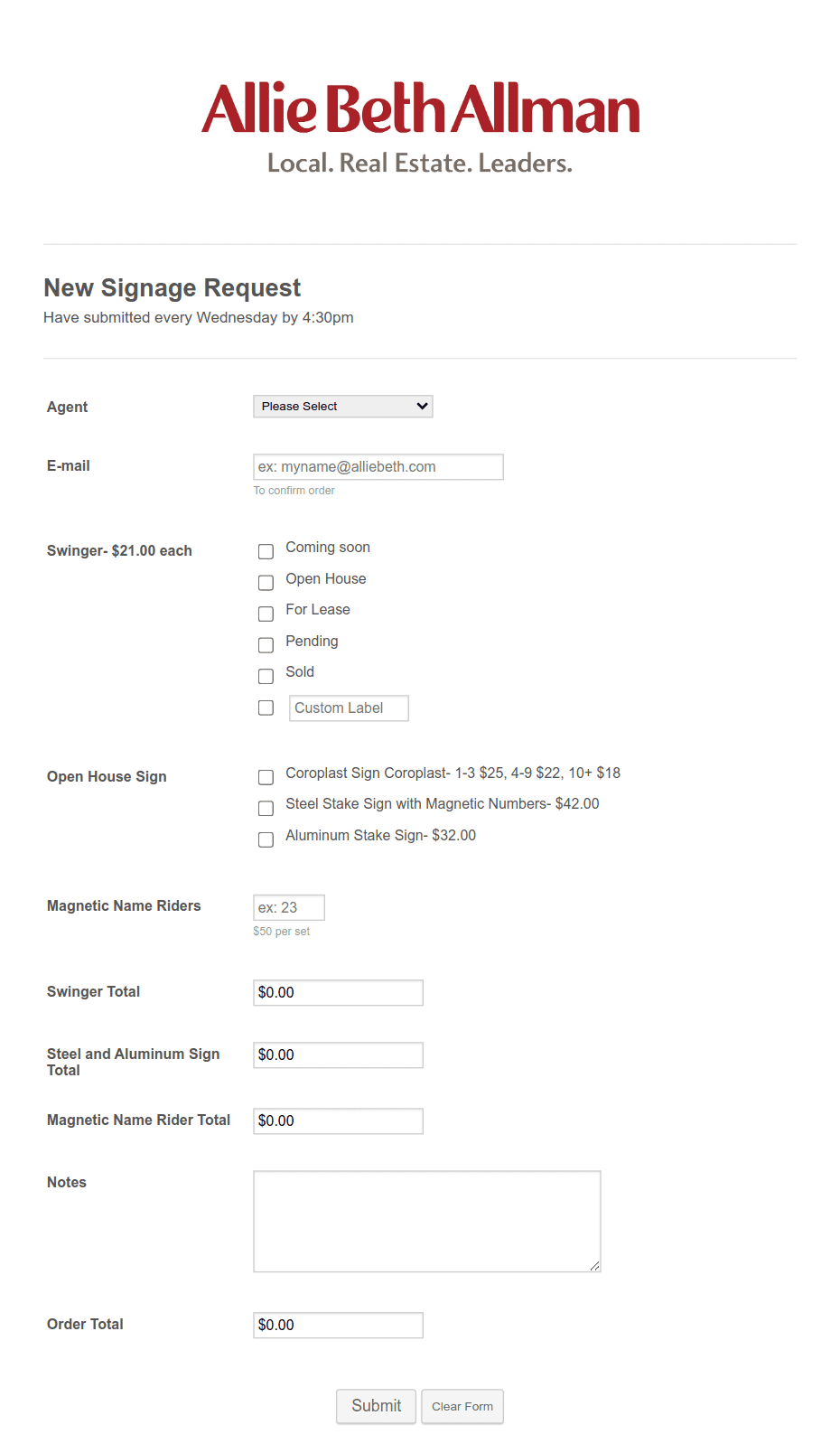
Task: Select Steel Stake Sign with Magnetic Numbers
Action: coord(266,808)
